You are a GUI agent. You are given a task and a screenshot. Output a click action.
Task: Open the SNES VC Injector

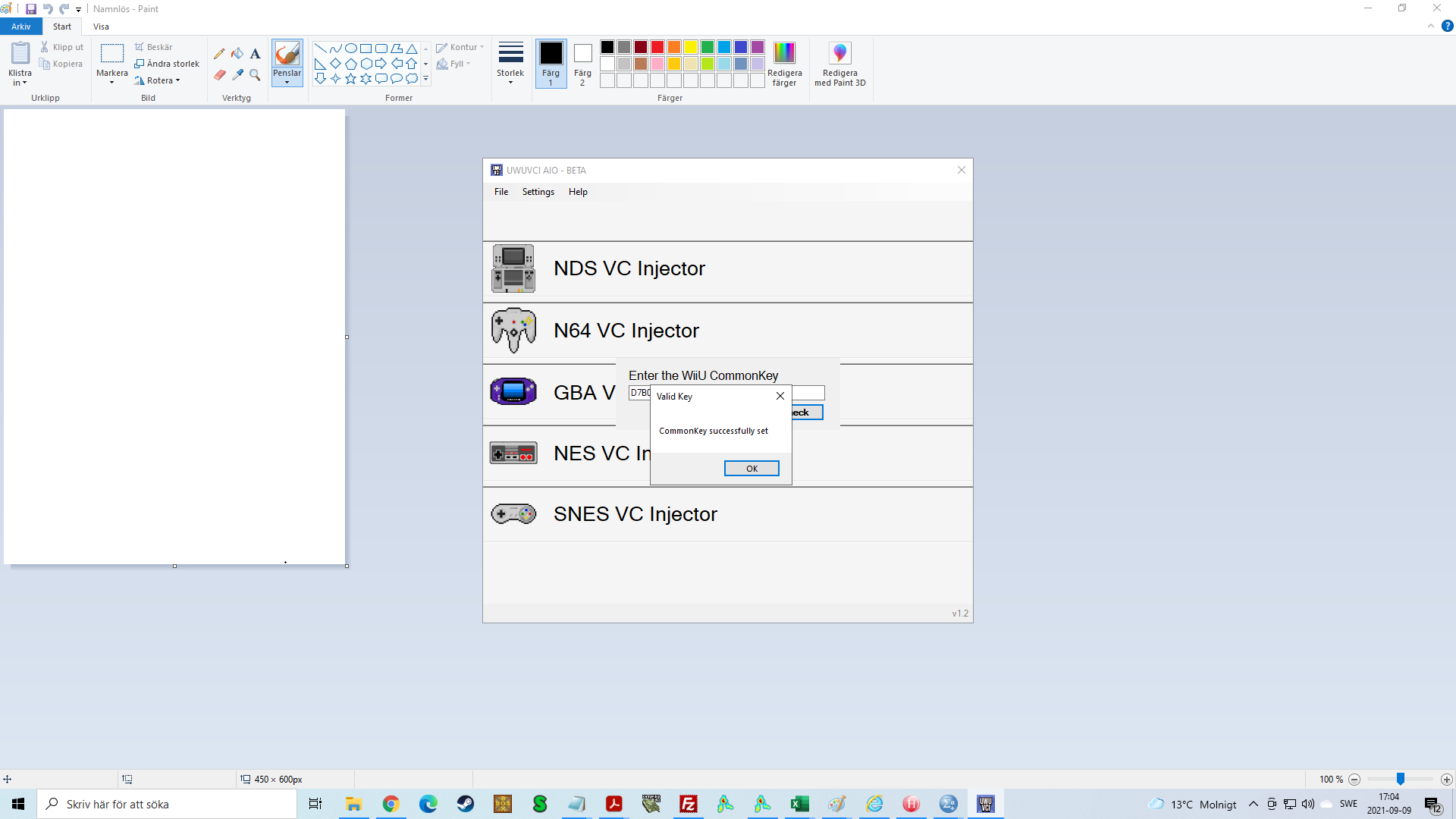coord(728,514)
